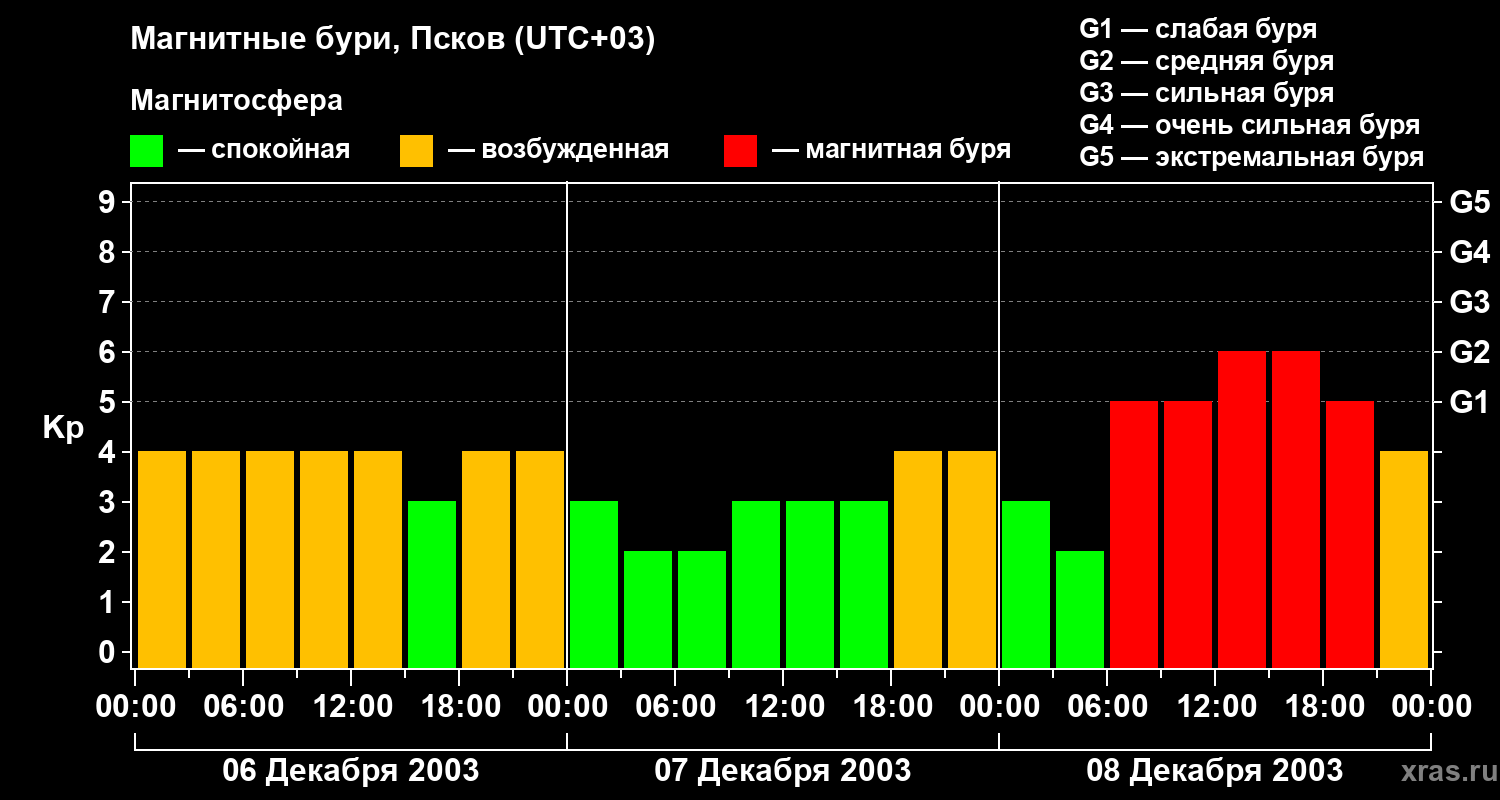The height and width of the screenshot is (800, 1500).
Task: Click the '06:00' time label for 08 December
Action: pyautogui.click(x=1107, y=706)
